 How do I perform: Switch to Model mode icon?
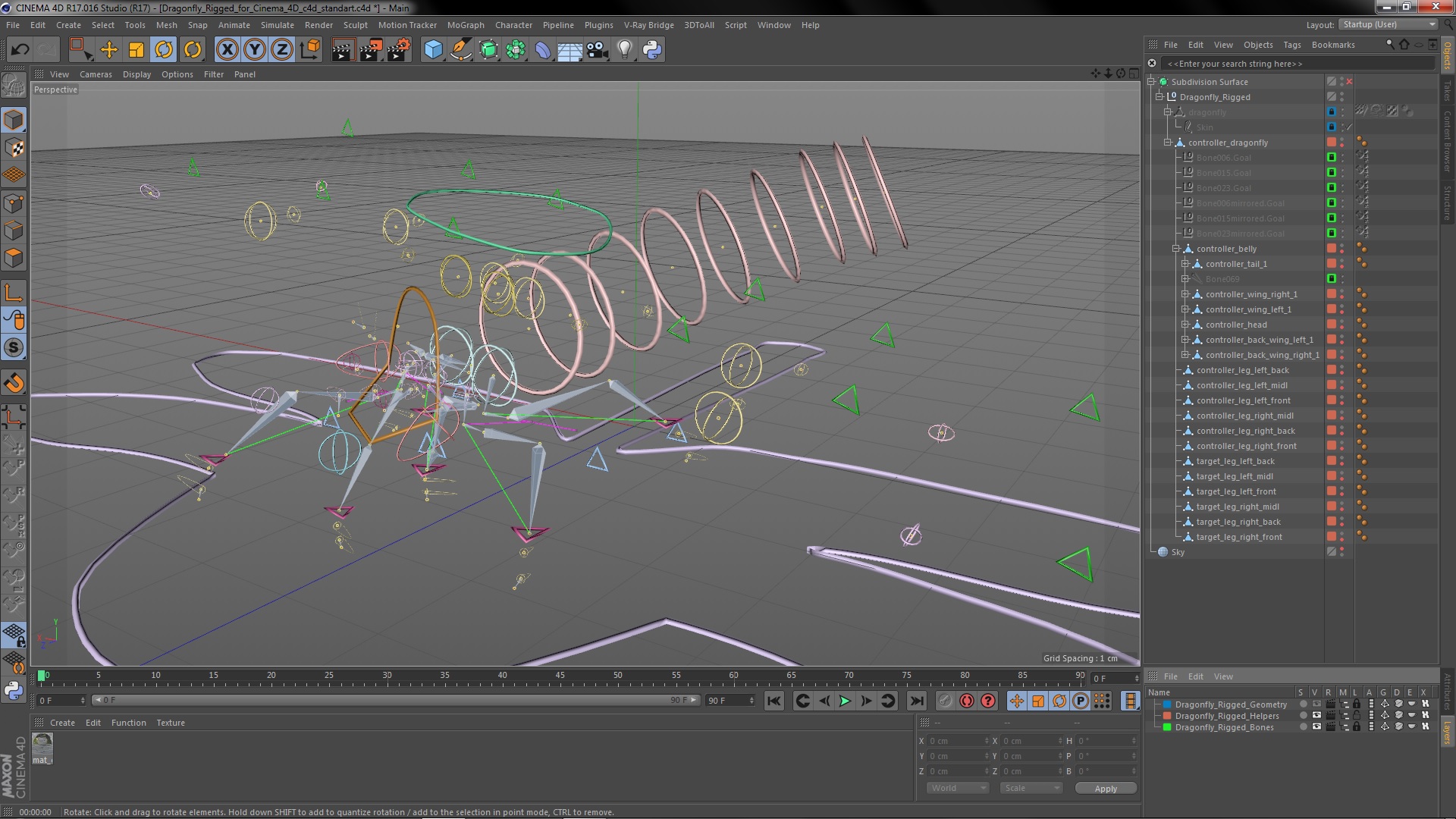tap(14, 120)
